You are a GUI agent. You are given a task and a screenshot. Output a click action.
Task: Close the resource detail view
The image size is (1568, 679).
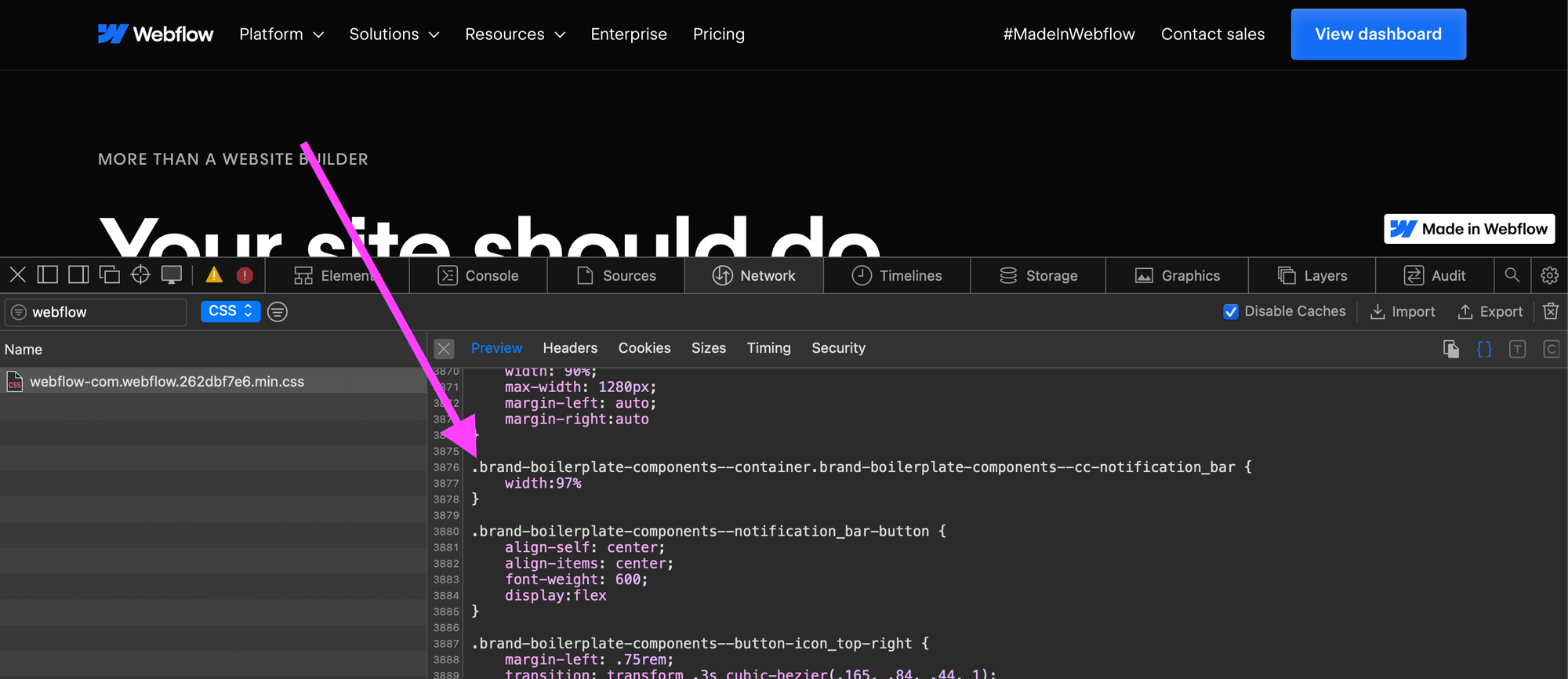(x=444, y=348)
